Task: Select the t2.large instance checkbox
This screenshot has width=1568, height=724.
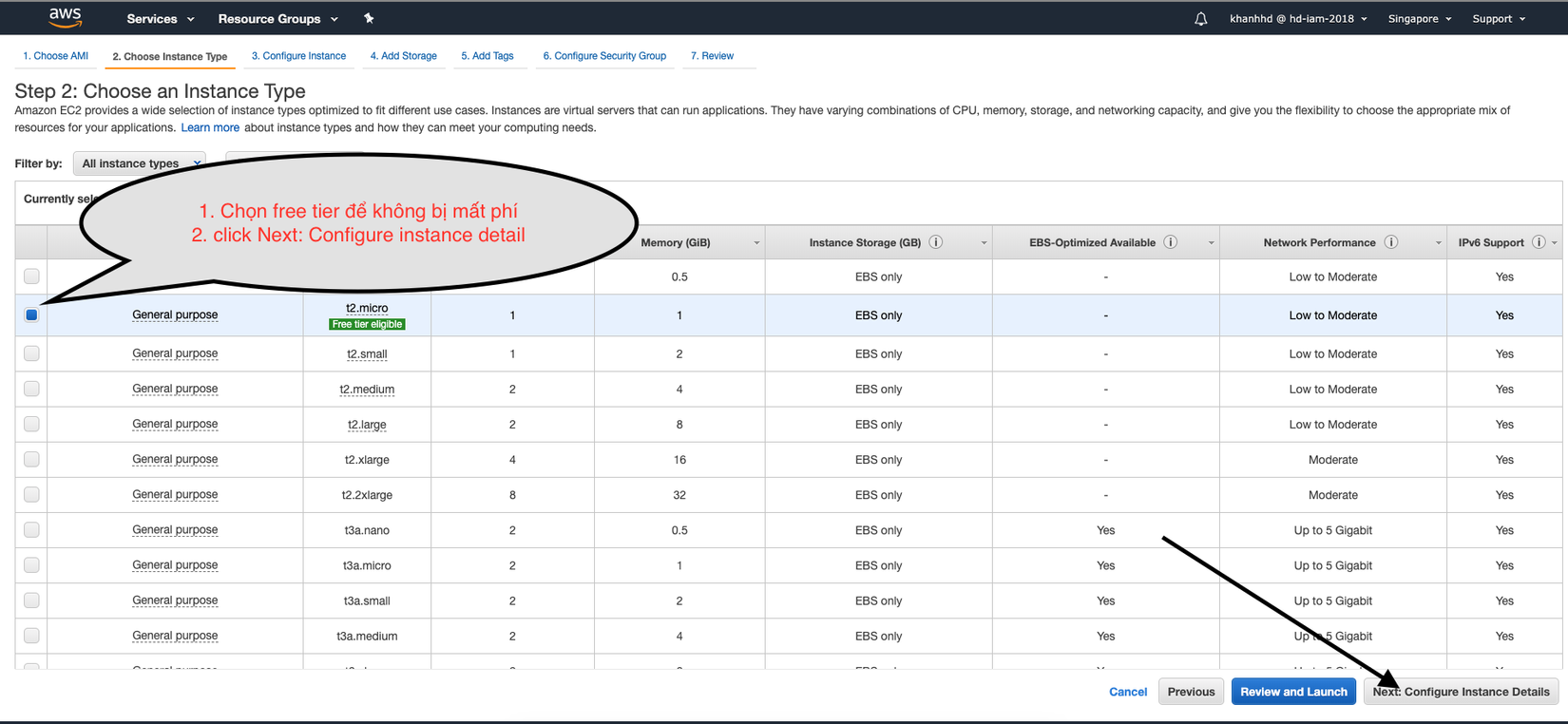Action: (31, 424)
